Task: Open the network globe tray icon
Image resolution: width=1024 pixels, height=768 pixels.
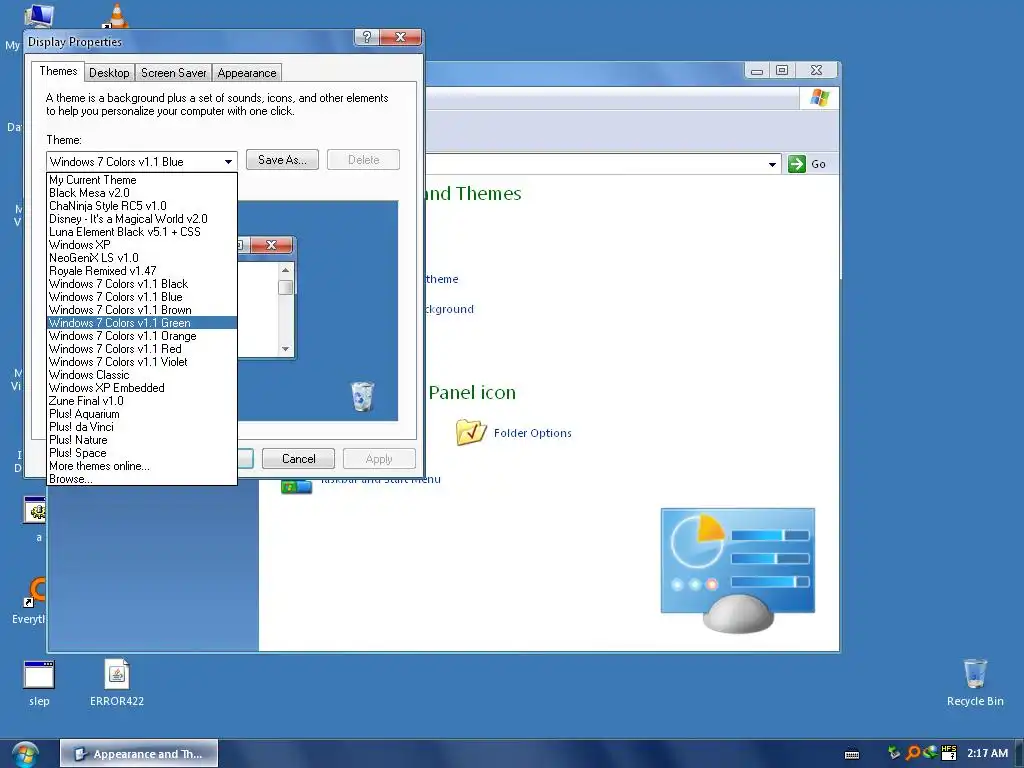Action: point(931,753)
